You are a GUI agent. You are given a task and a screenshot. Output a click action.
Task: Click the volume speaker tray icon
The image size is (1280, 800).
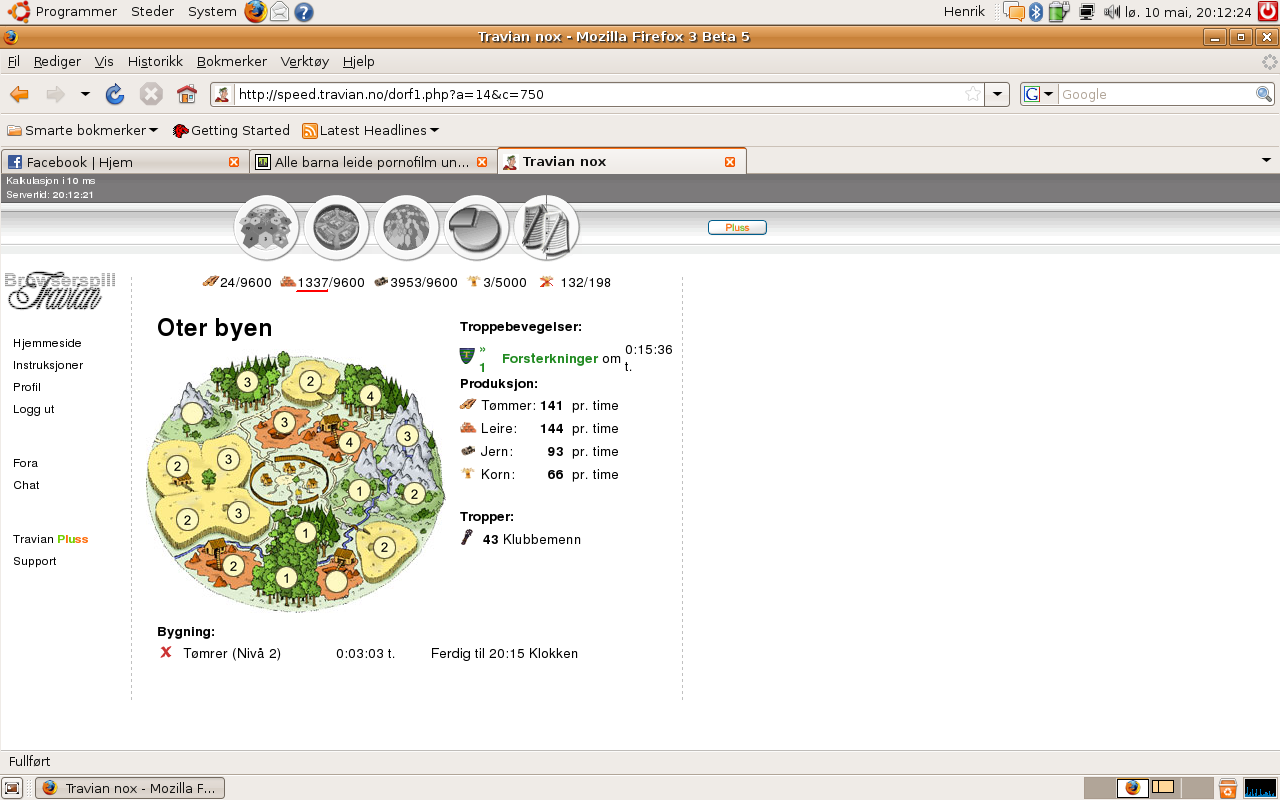point(1112,12)
